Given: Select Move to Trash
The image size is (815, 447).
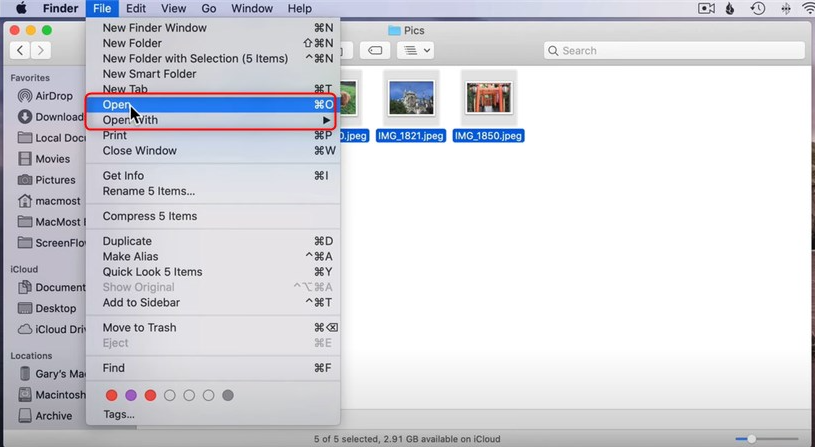Looking at the screenshot, I should pos(213,328).
